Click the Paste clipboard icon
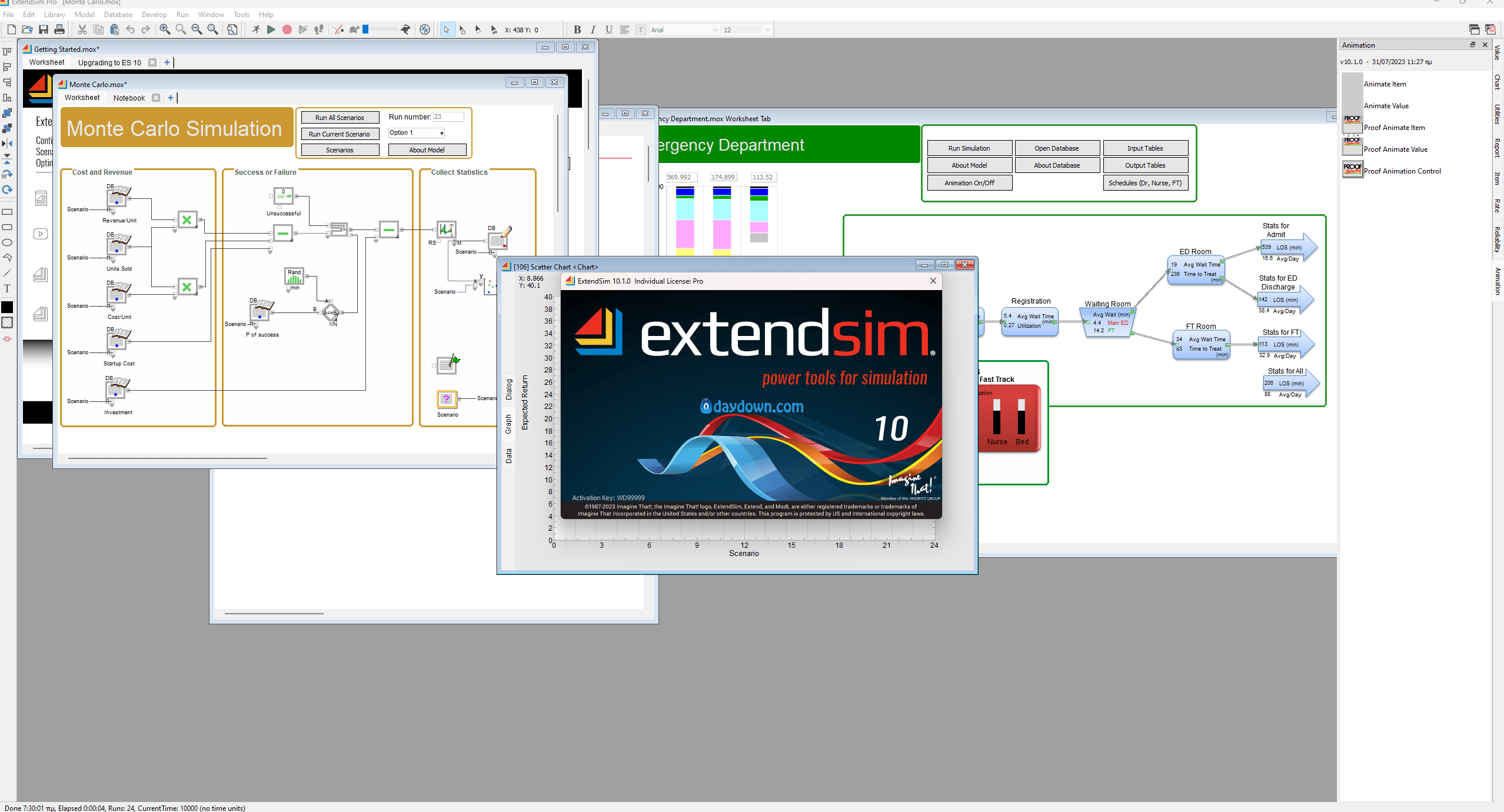This screenshot has height=812, width=1504. tap(115, 29)
